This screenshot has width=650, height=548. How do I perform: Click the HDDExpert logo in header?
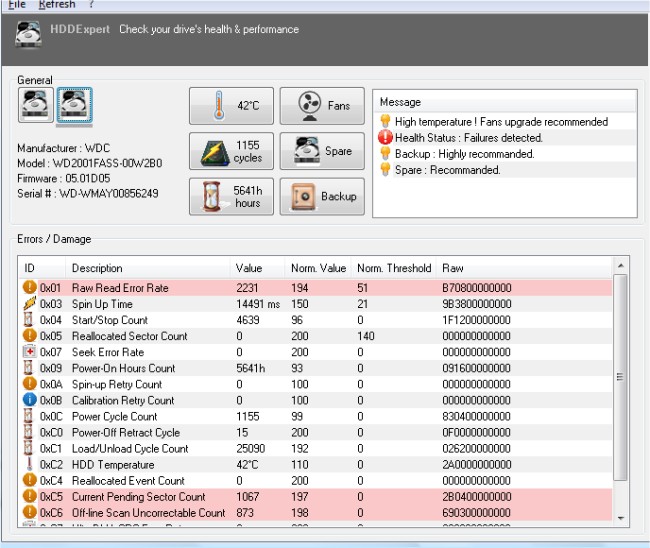tap(29, 32)
